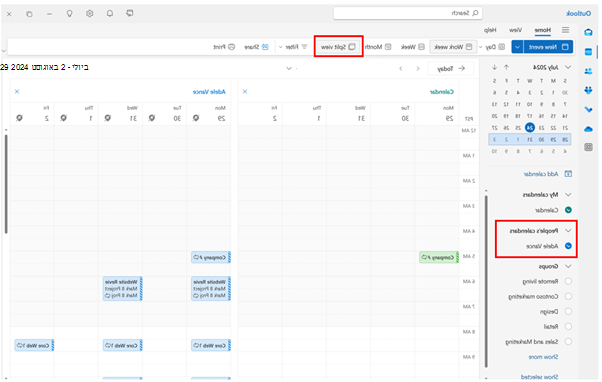The height and width of the screenshot is (382, 602).
Task: Click the lightbulb tips icon in the title bar
Action: click(69, 13)
